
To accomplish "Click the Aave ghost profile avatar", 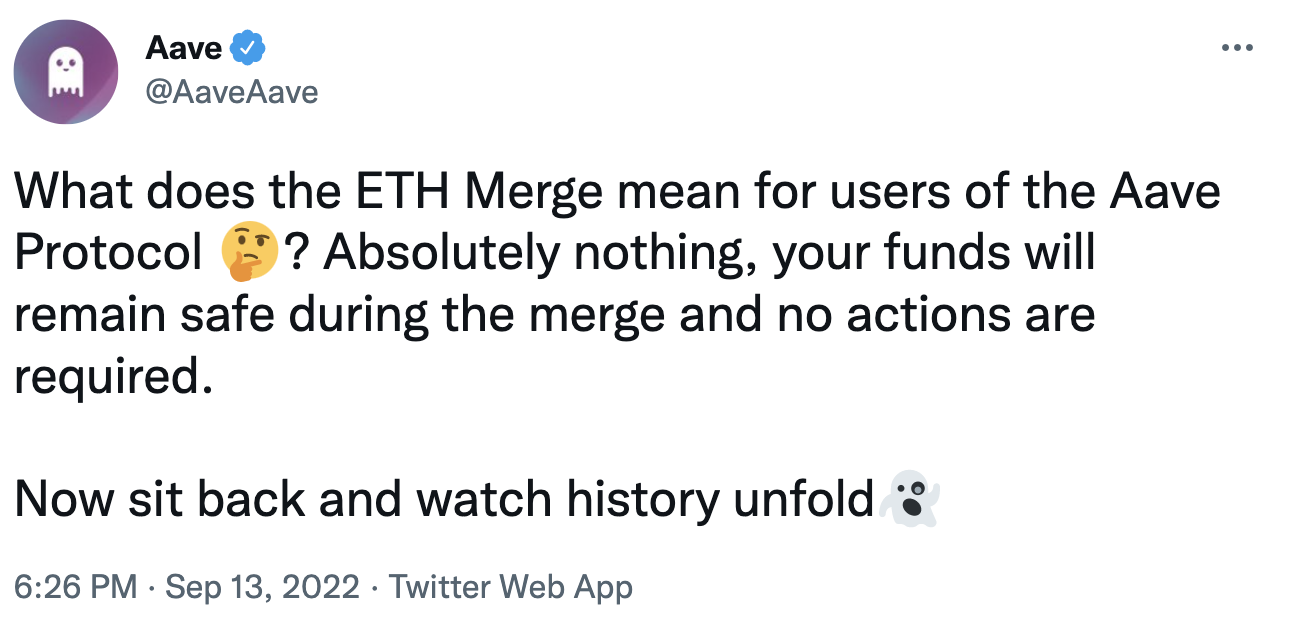I will [66, 70].
